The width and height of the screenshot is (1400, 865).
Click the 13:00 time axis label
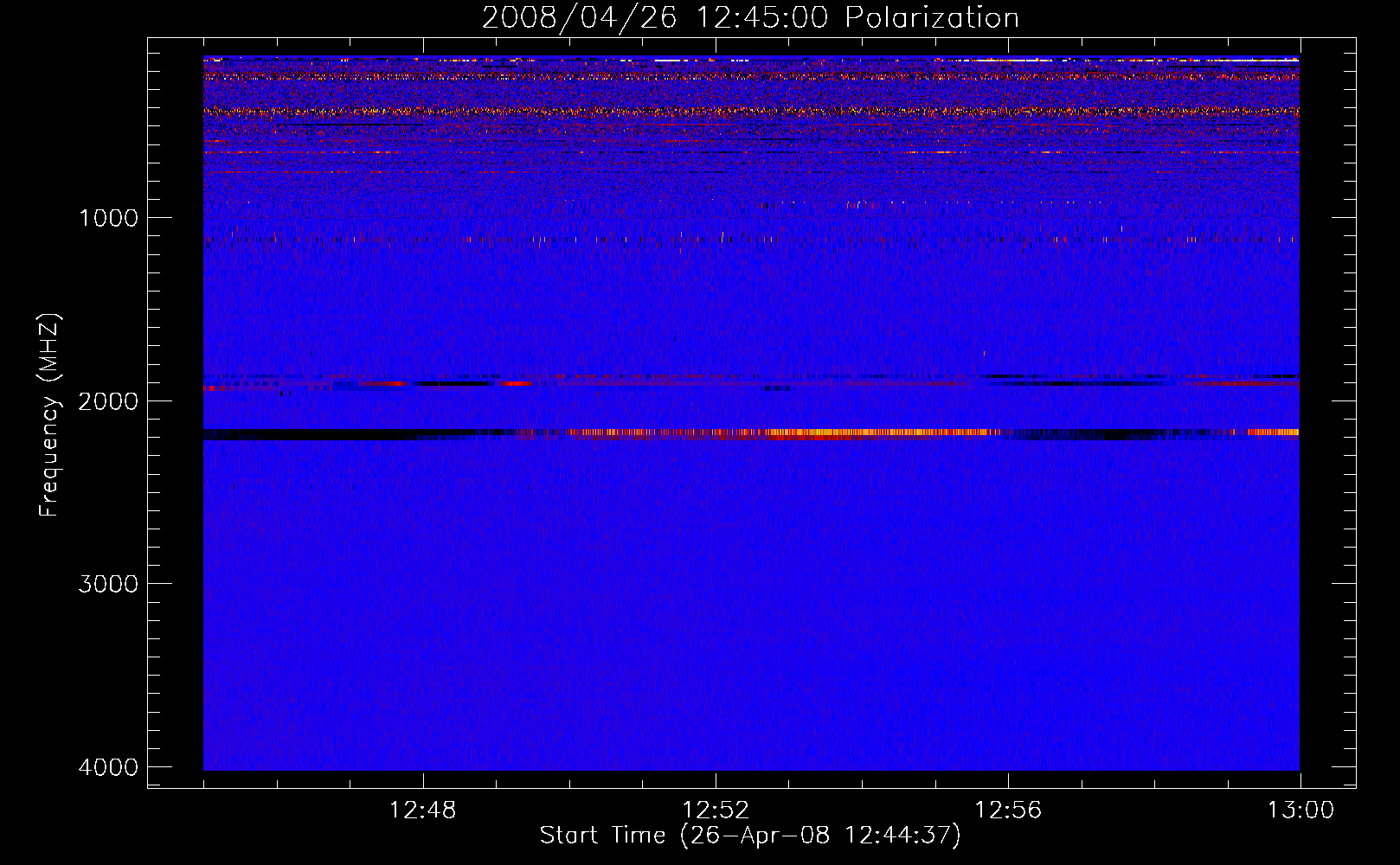pos(1300,811)
